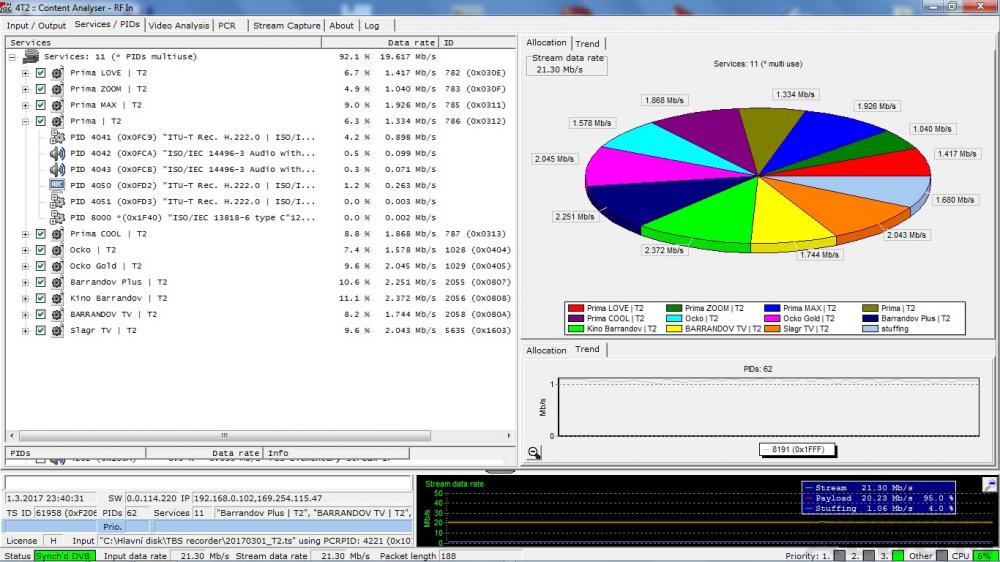This screenshot has width=1000, height=562.
Task: Select the PID 4050 teletext icon
Action: [57, 185]
